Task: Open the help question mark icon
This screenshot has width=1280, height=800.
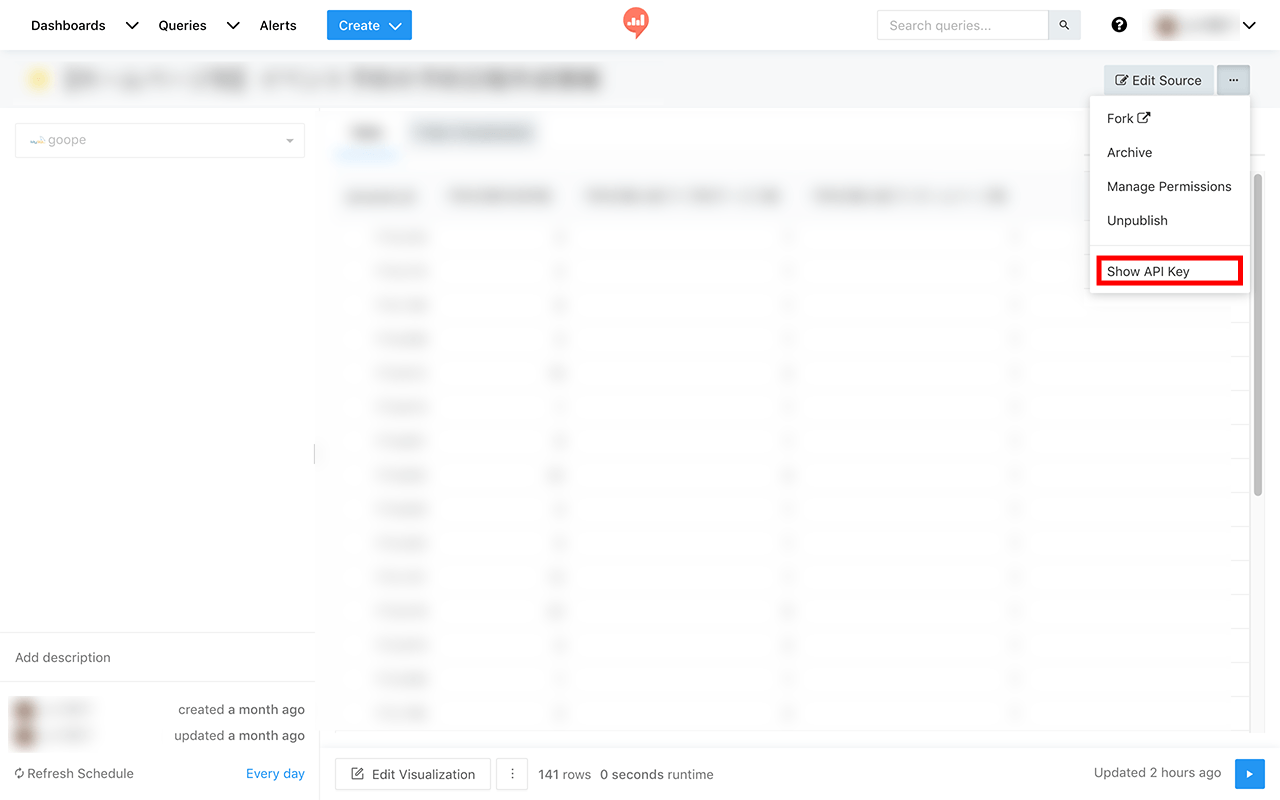Action: point(1119,25)
